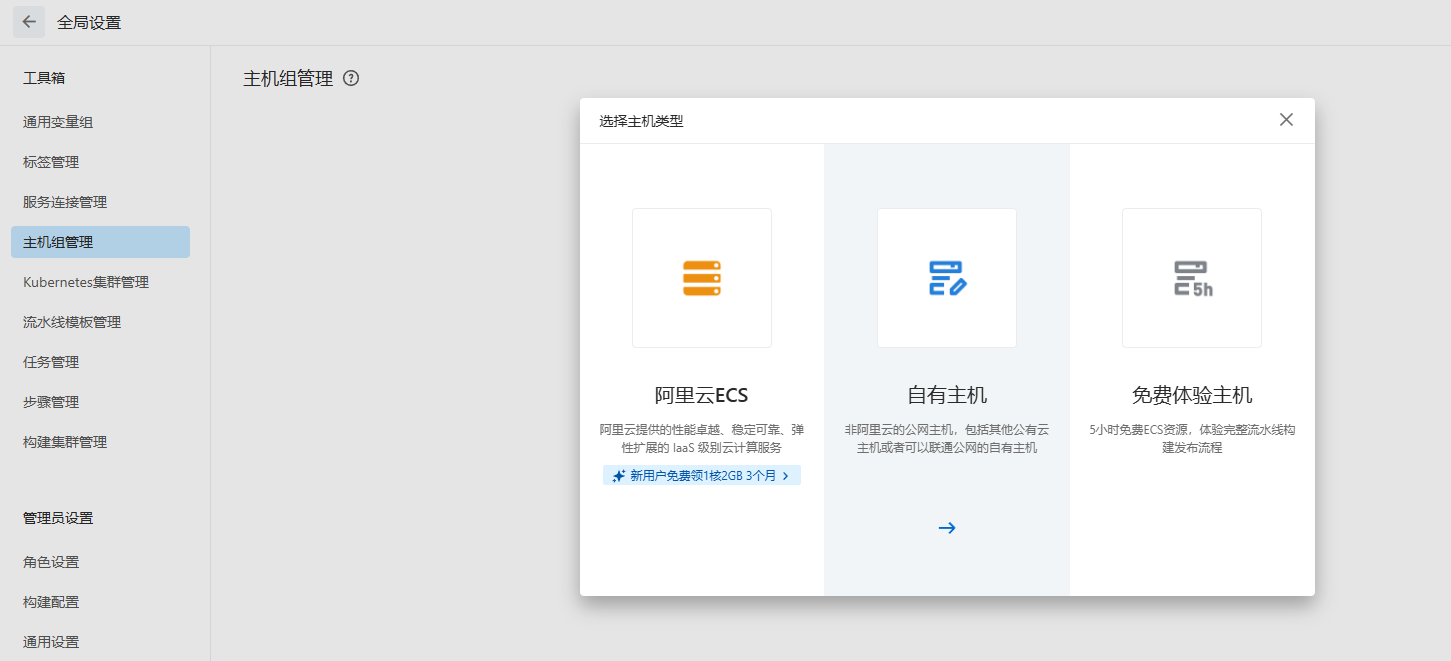
Task: Select 步骤管理 sidebar item
Action: tap(51, 402)
